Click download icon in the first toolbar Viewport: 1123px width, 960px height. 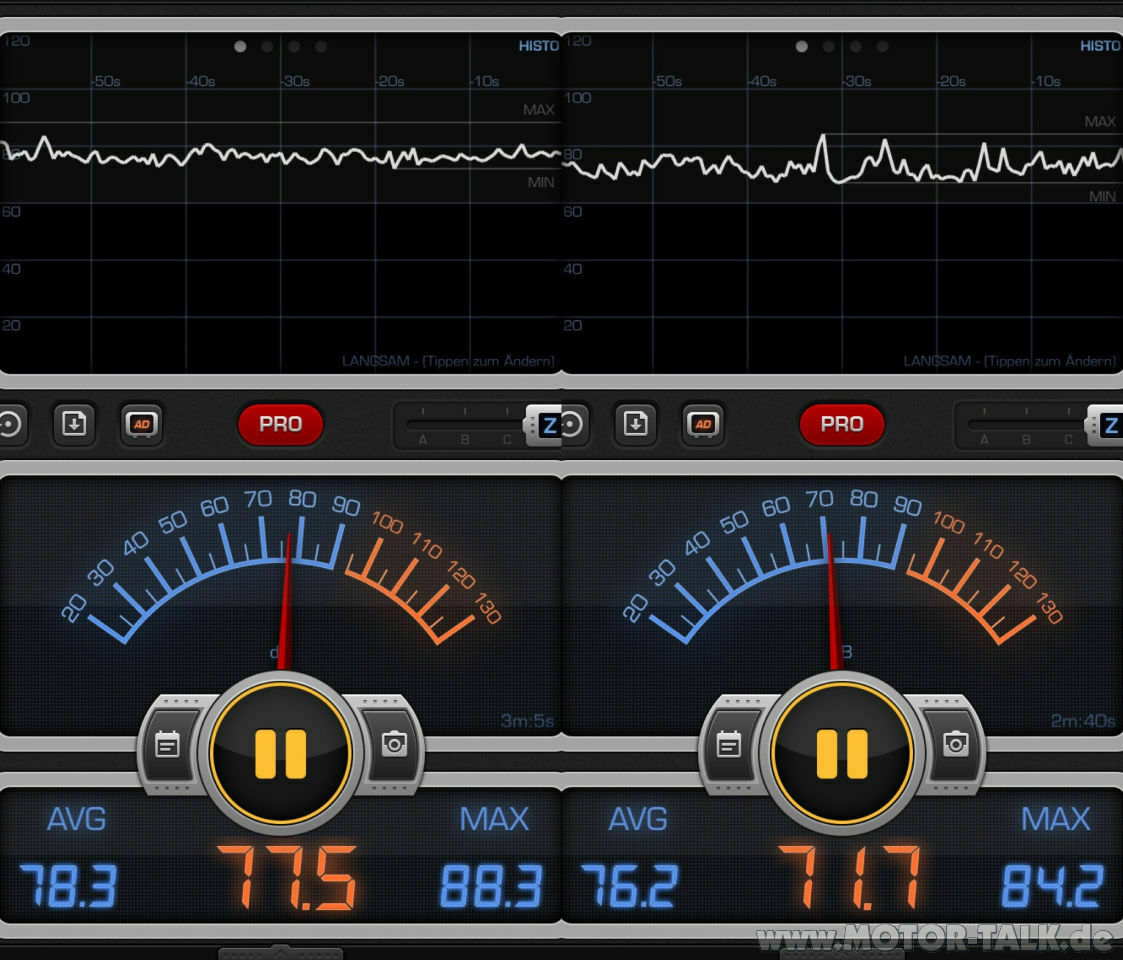point(74,424)
